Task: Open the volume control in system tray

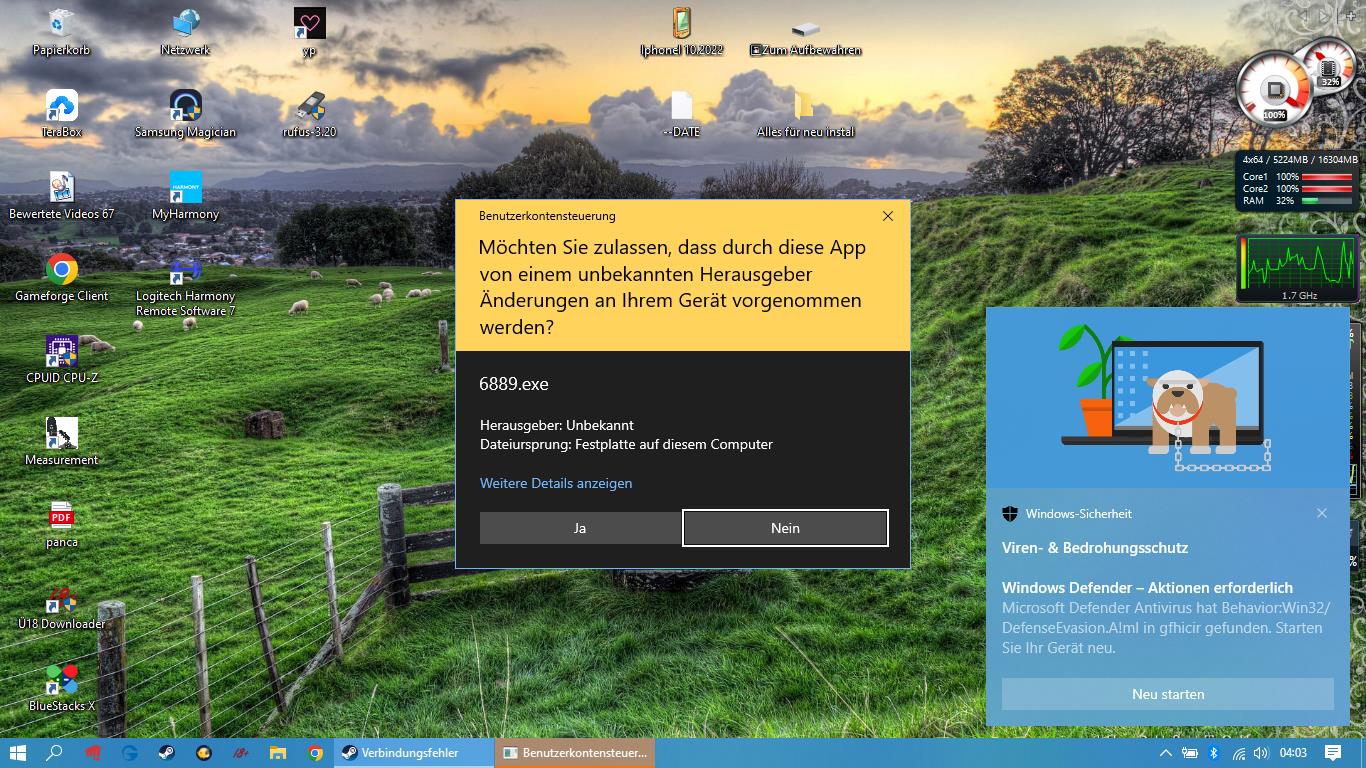Action: [x=1261, y=753]
